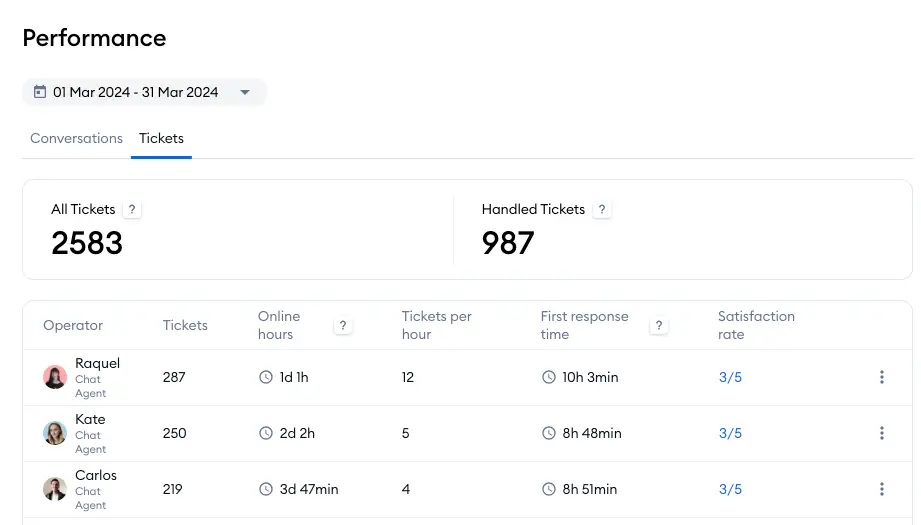This screenshot has height=525, width=921.
Task: Click the clock icon beside 10h 3min
Action: click(x=549, y=377)
